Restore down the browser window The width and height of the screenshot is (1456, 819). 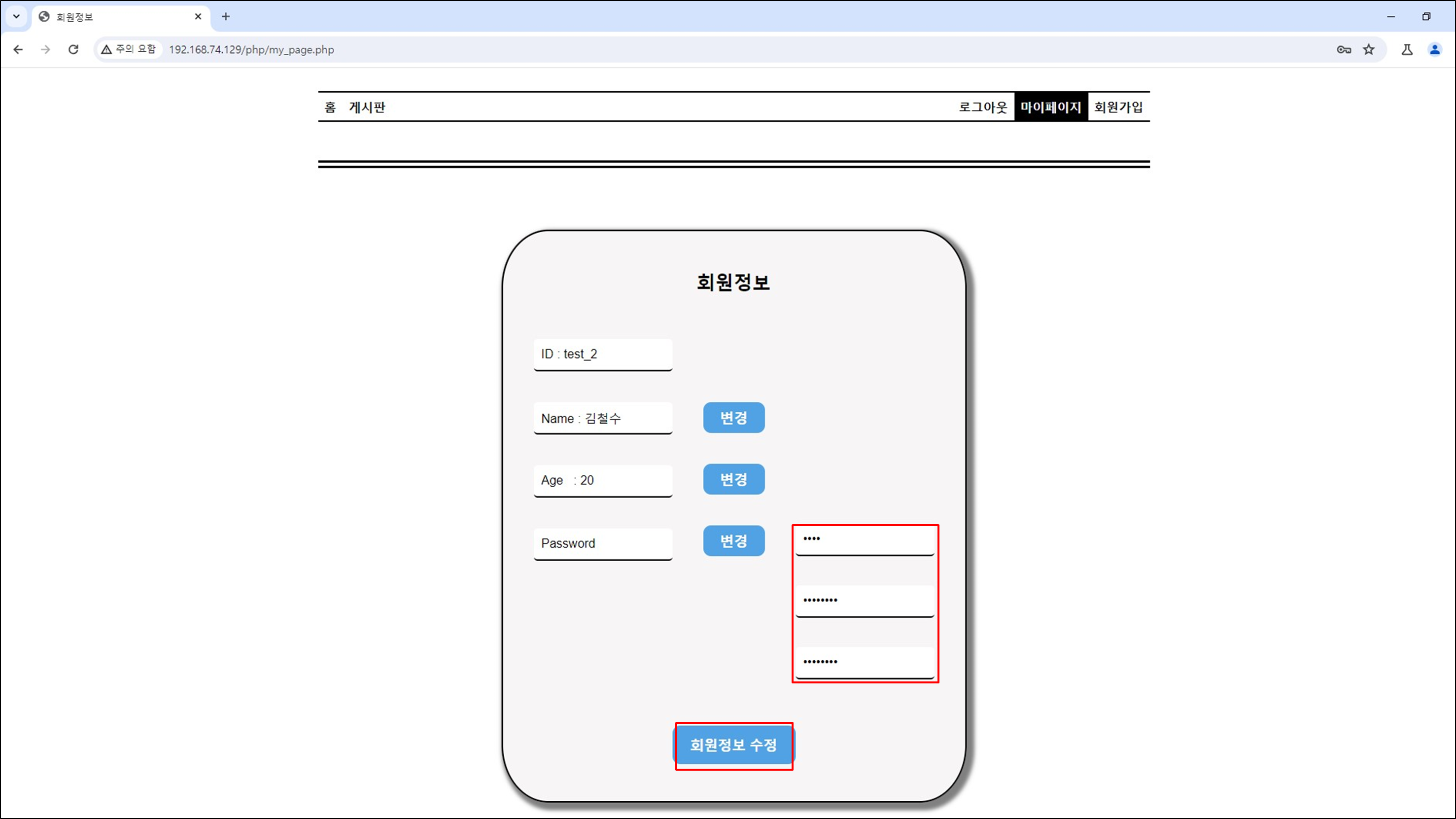[x=1426, y=16]
